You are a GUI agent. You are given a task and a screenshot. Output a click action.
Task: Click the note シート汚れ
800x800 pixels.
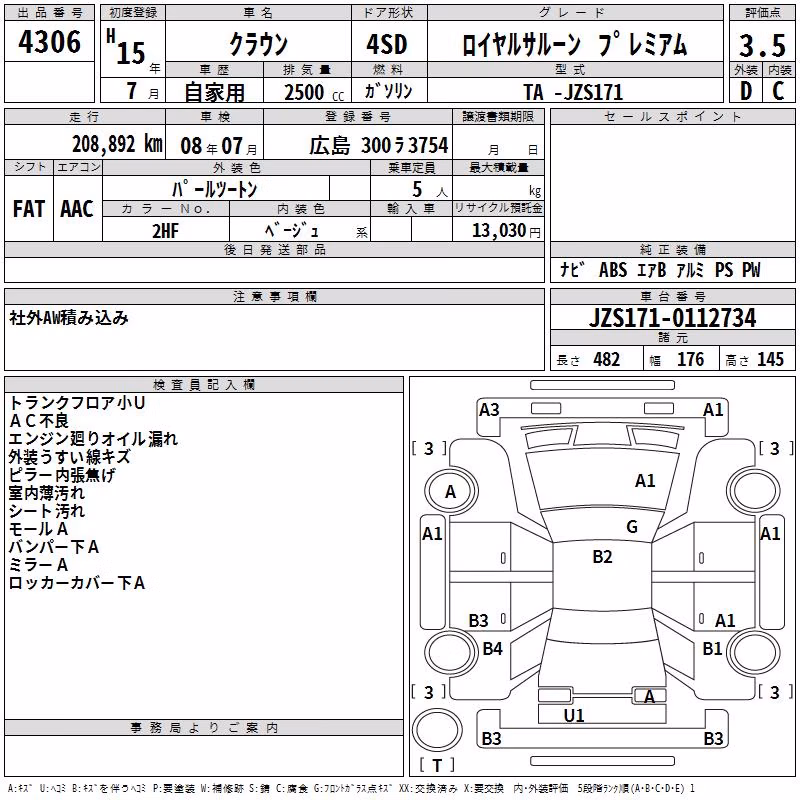[47, 511]
